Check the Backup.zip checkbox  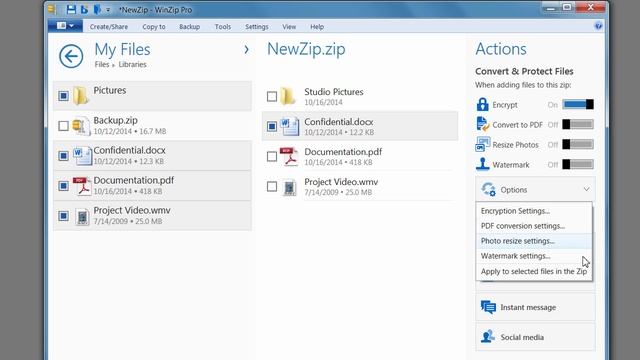(x=63, y=126)
